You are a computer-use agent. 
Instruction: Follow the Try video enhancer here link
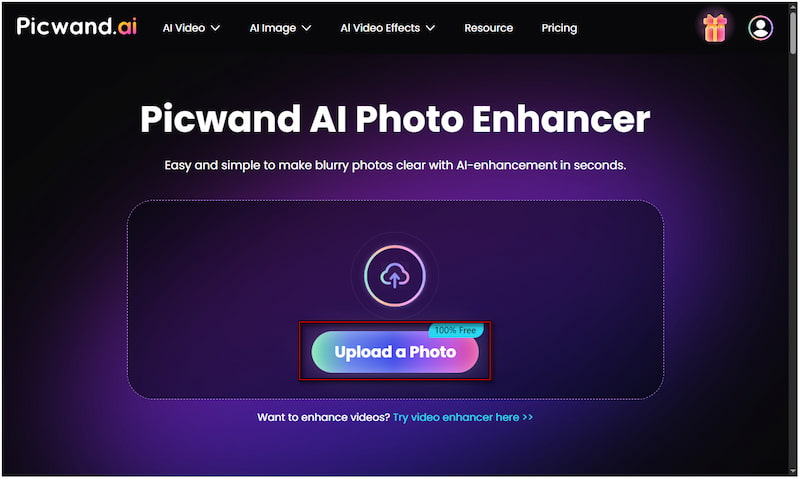463,417
